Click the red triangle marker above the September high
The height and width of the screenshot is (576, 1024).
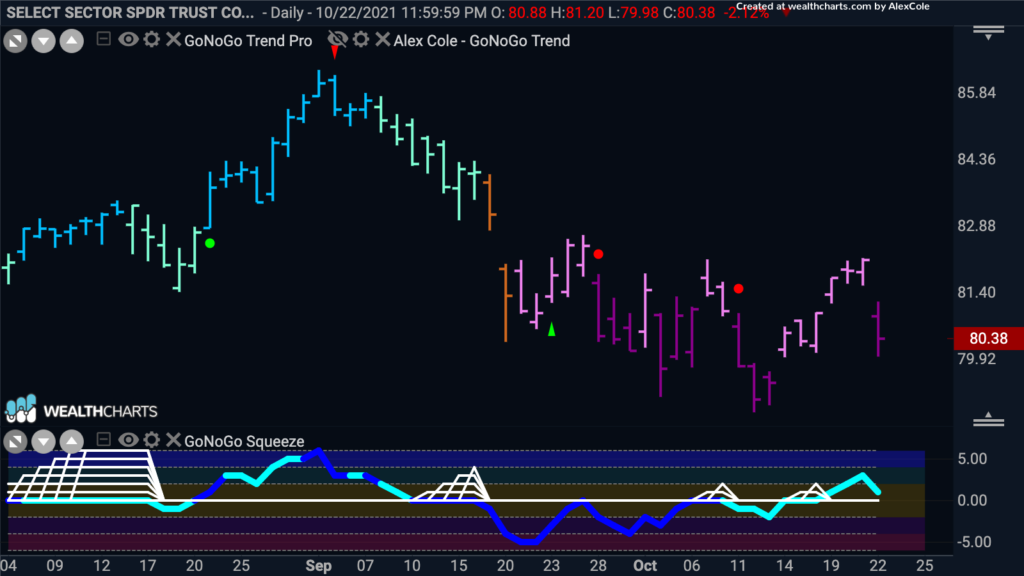click(x=334, y=52)
